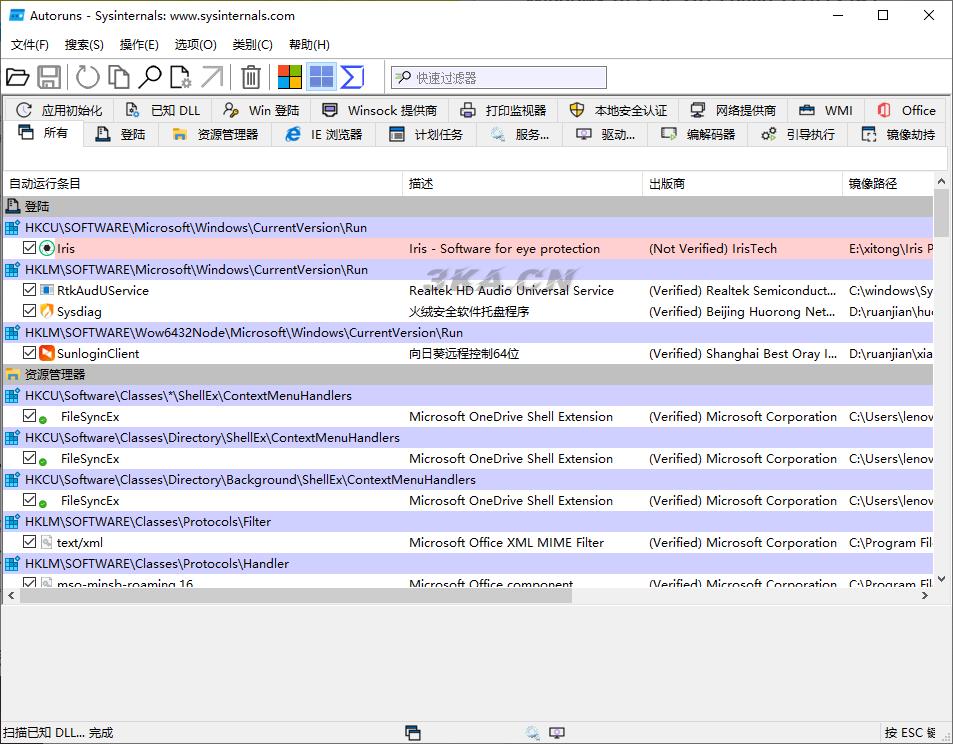Uncheck FileSyncEx under Directory\ShellEx ContextMenuHandlers
Viewport: 953px width, 744px height.
pos(29,458)
